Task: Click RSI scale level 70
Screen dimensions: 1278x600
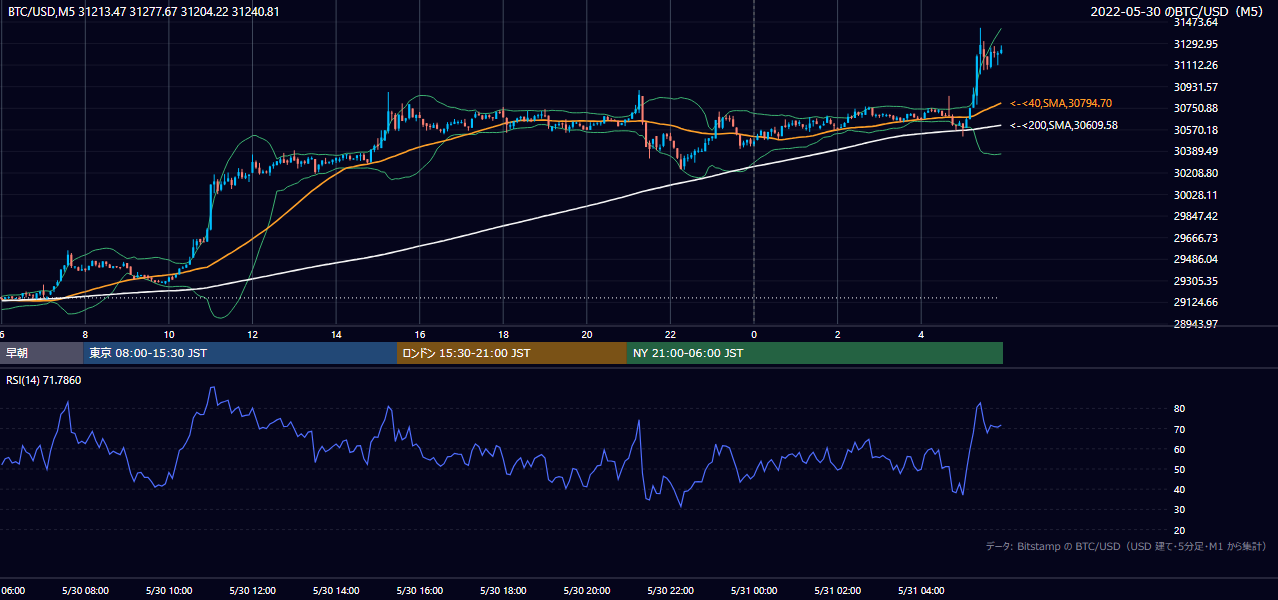Action: tap(1179, 429)
